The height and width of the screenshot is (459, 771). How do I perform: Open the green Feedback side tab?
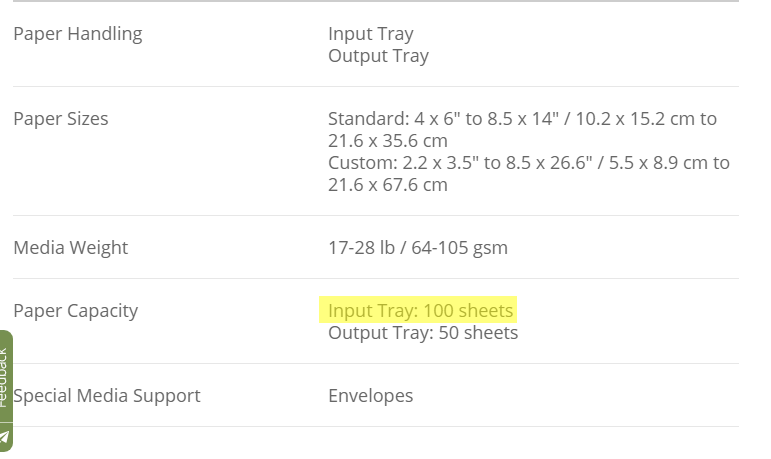[6, 391]
